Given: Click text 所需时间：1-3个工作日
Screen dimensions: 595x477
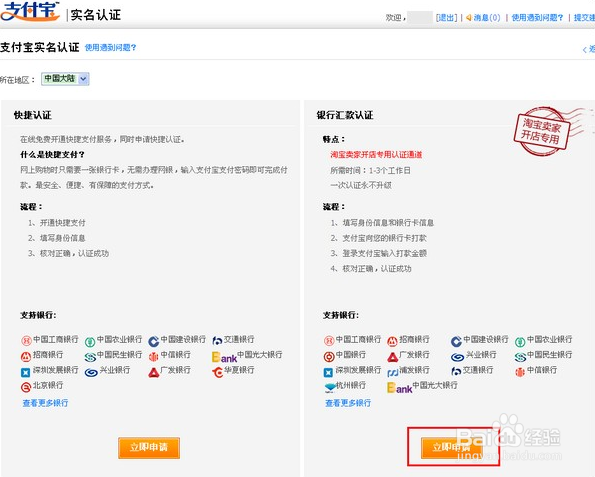Looking at the screenshot, I should 370,170.
